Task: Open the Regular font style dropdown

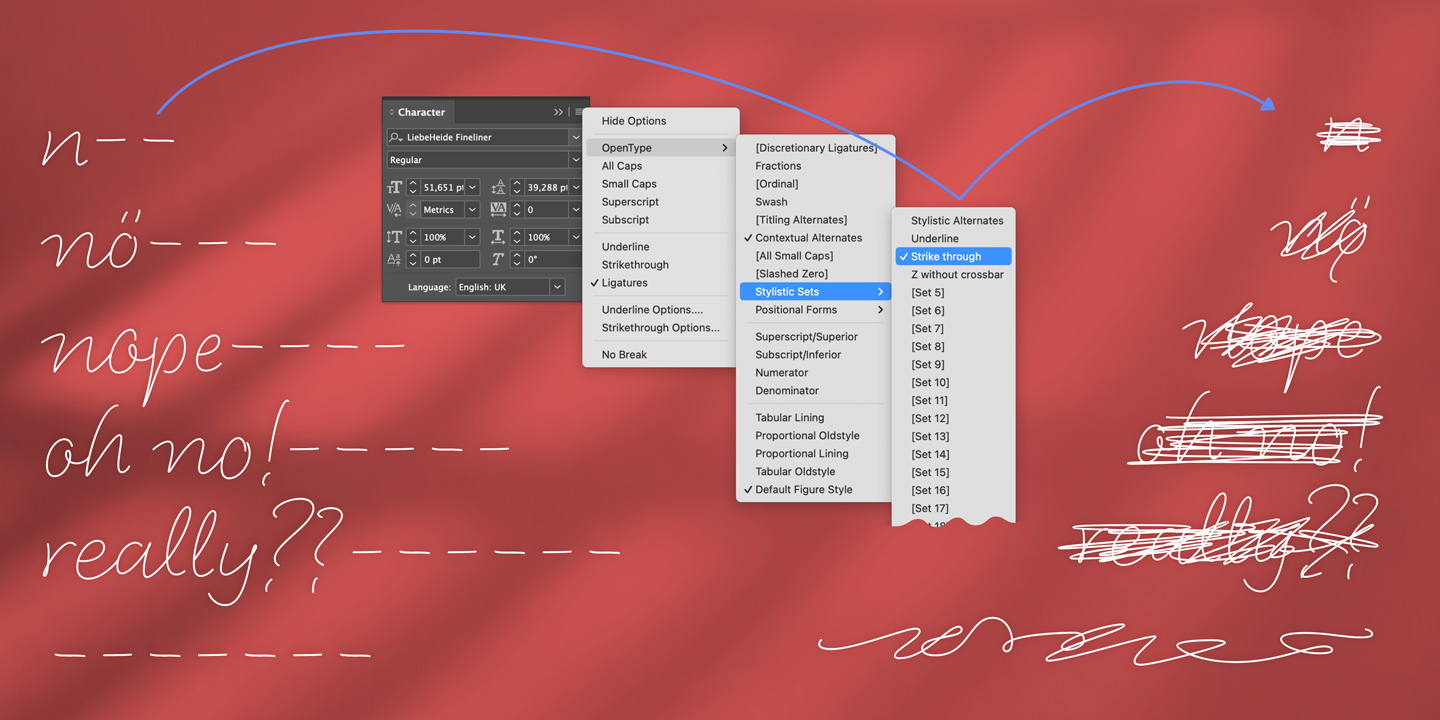Action: (575, 160)
